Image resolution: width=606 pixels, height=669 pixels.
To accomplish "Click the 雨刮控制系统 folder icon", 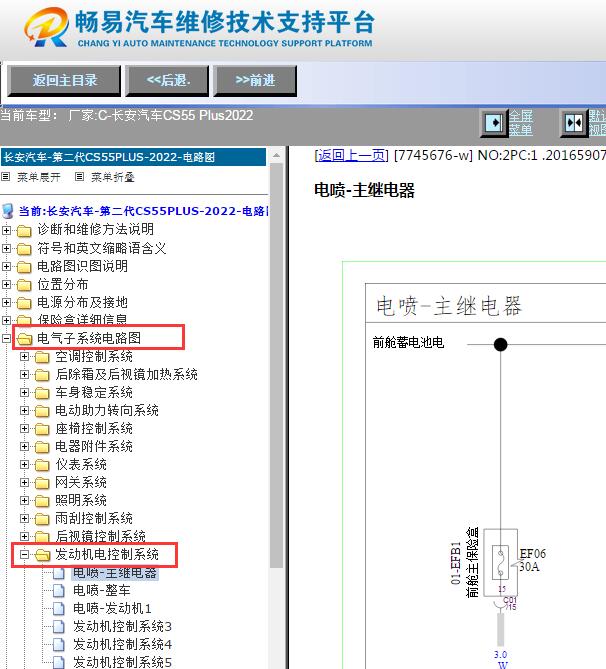I will [x=42, y=519].
